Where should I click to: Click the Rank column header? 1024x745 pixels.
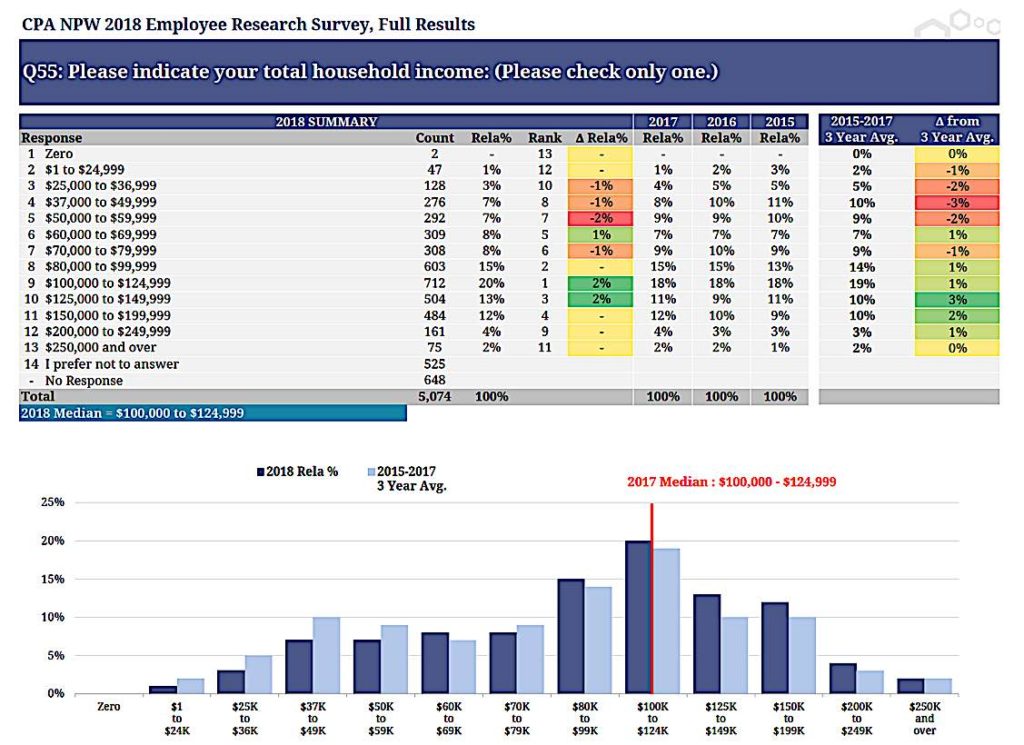point(544,138)
